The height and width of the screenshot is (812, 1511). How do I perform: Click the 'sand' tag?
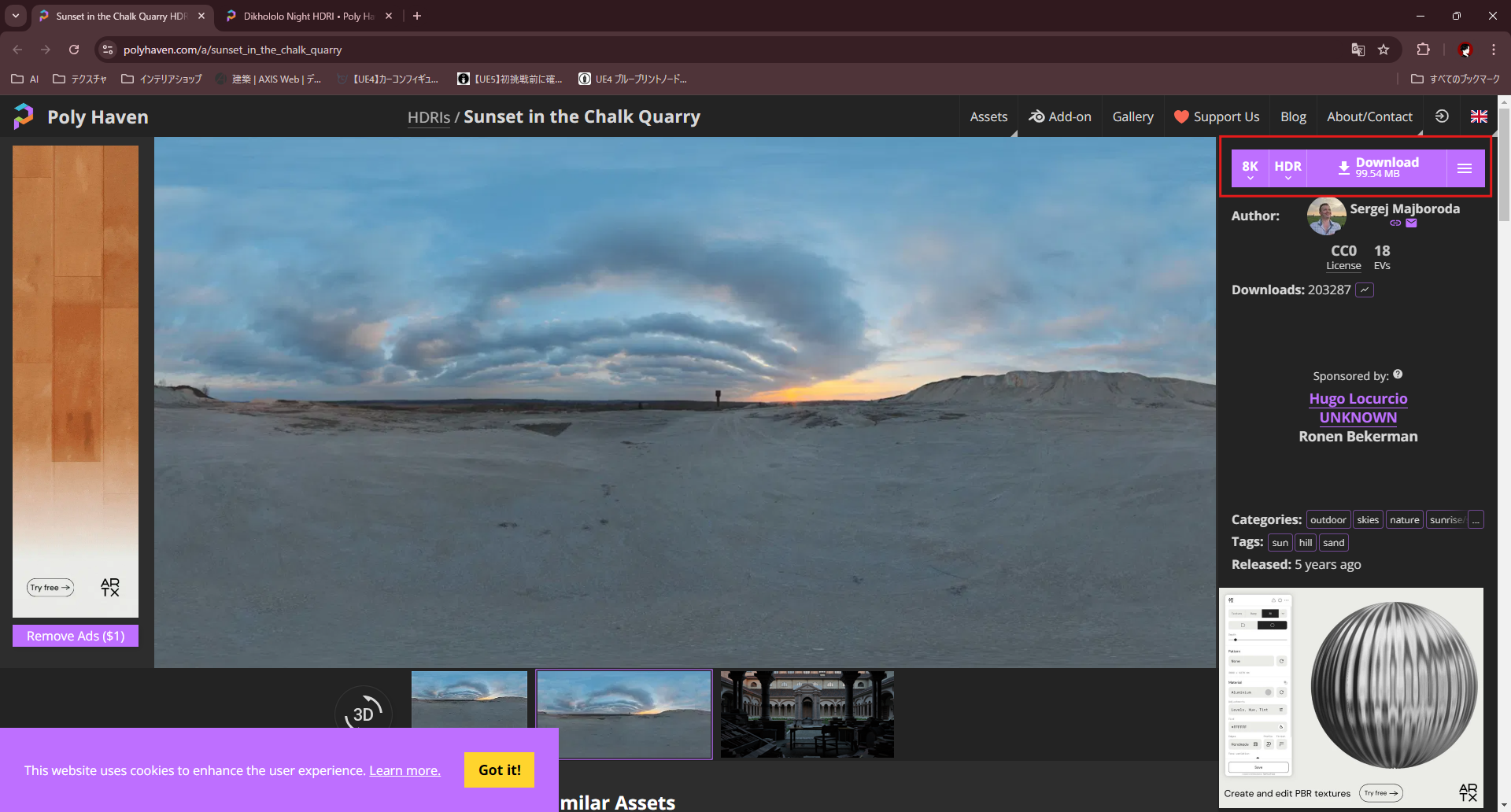coord(1333,543)
